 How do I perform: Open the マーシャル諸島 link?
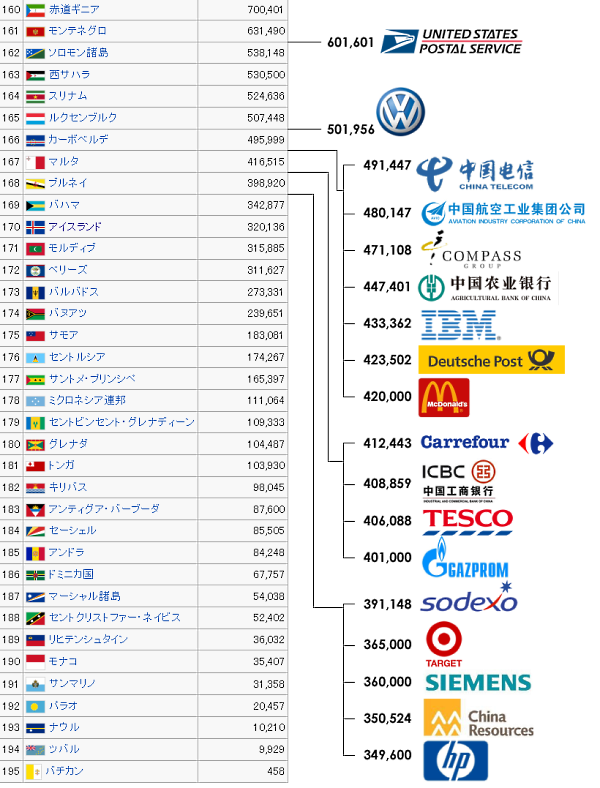(85, 597)
